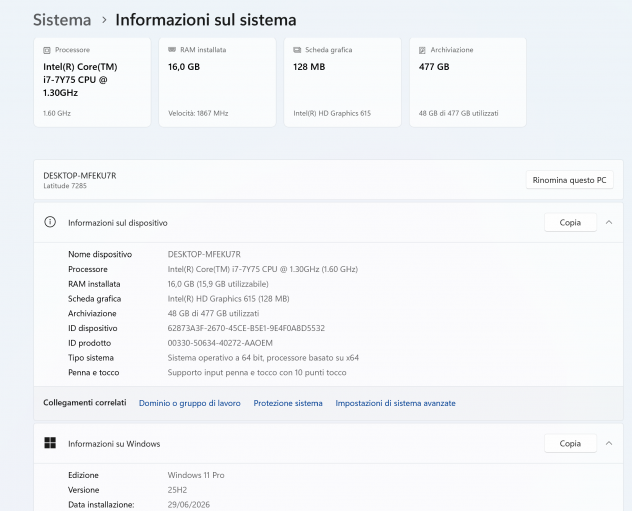
Task: Click the Penna e tocco value text
Action: (x=257, y=372)
